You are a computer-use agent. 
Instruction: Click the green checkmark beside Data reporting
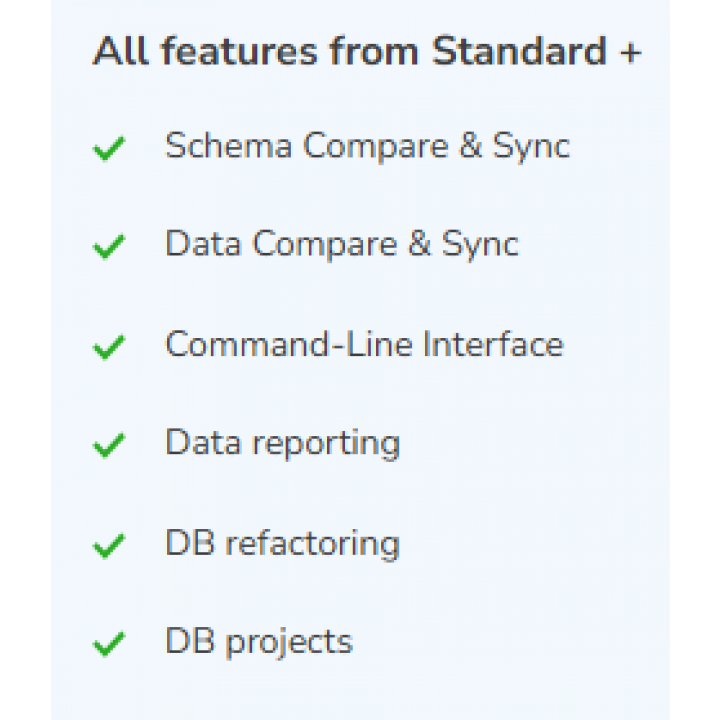[109, 445]
